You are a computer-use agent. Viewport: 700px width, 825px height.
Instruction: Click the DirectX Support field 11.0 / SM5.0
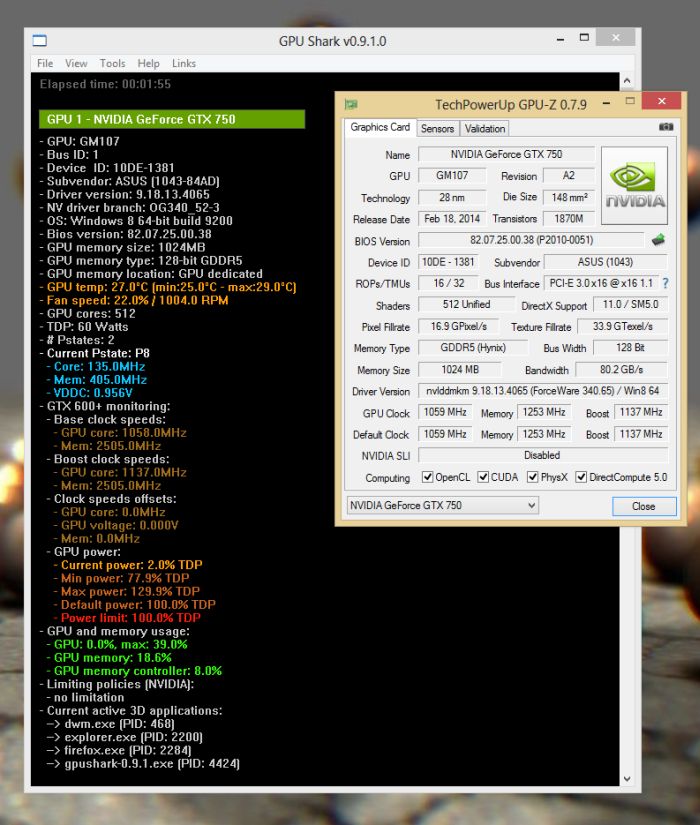tap(631, 304)
